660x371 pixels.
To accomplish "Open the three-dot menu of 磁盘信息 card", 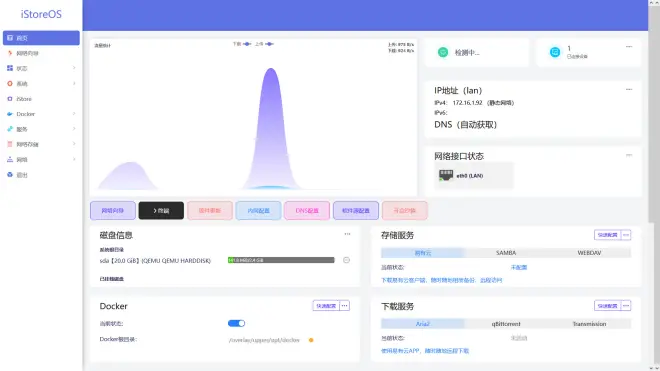I will click(x=347, y=234).
